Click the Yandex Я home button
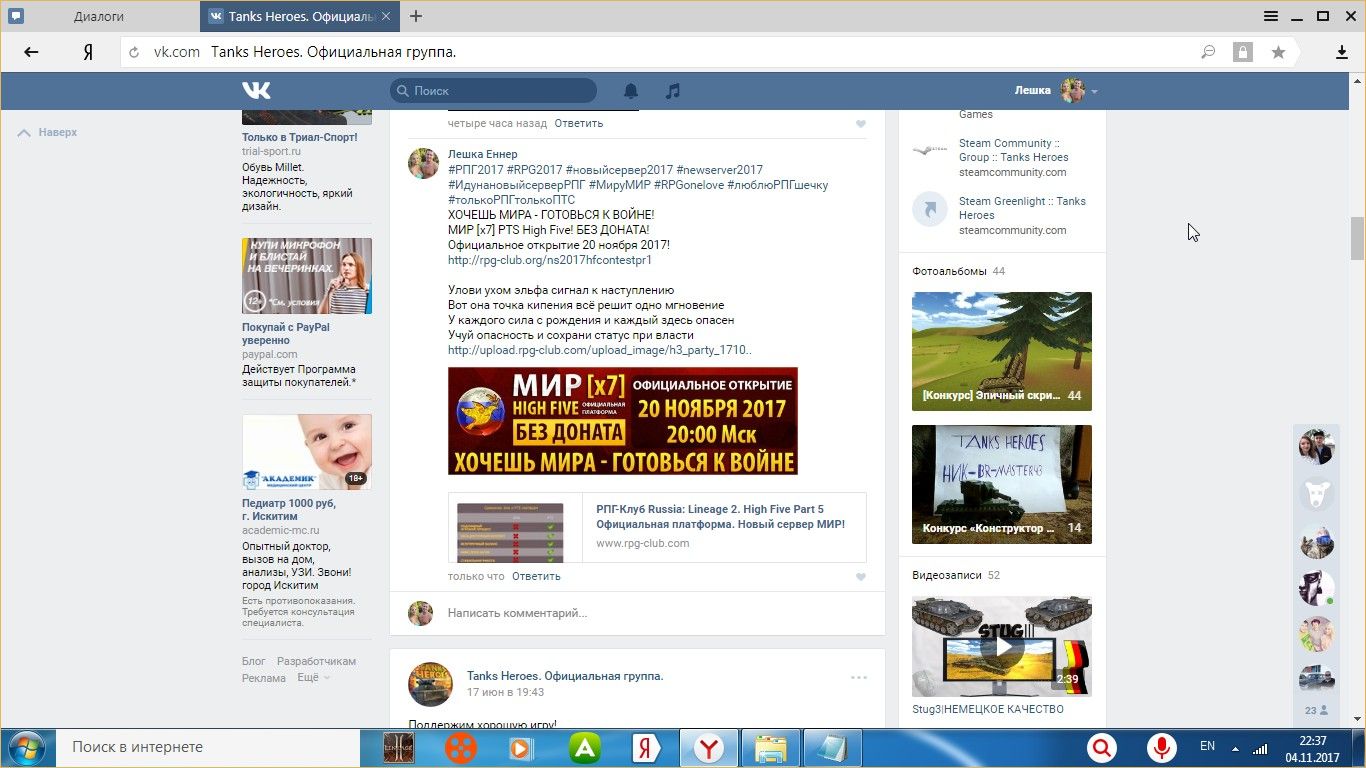1366x768 pixels. [88, 52]
